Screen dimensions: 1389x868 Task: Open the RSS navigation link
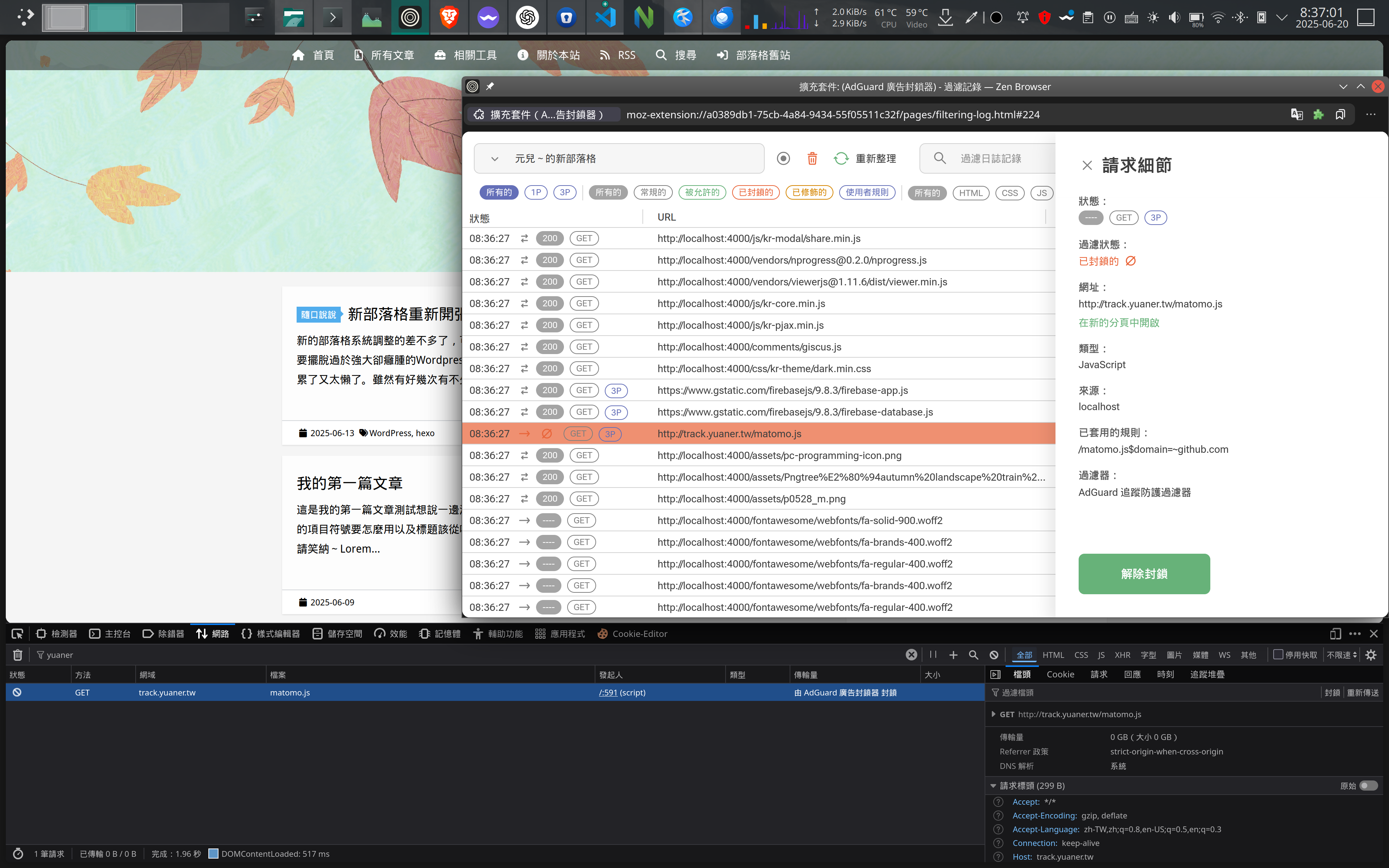click(x=617, y=55)
